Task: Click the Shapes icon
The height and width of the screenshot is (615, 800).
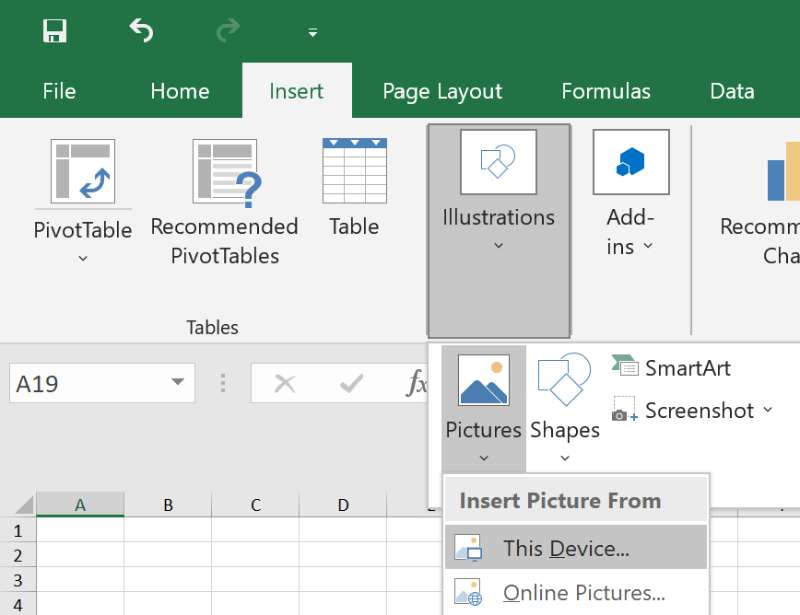Action: tap(564, 380)
